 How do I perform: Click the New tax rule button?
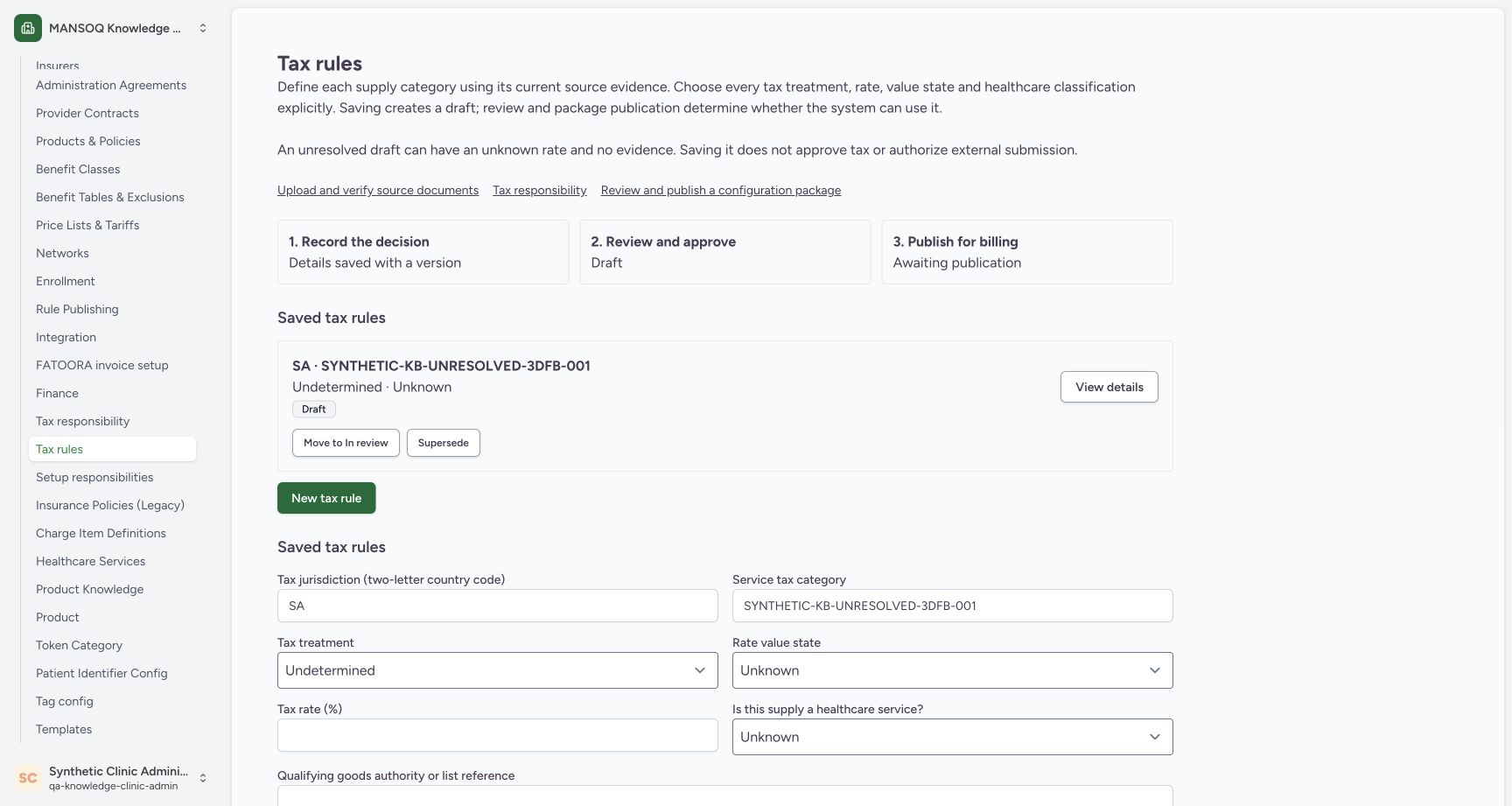326,498
